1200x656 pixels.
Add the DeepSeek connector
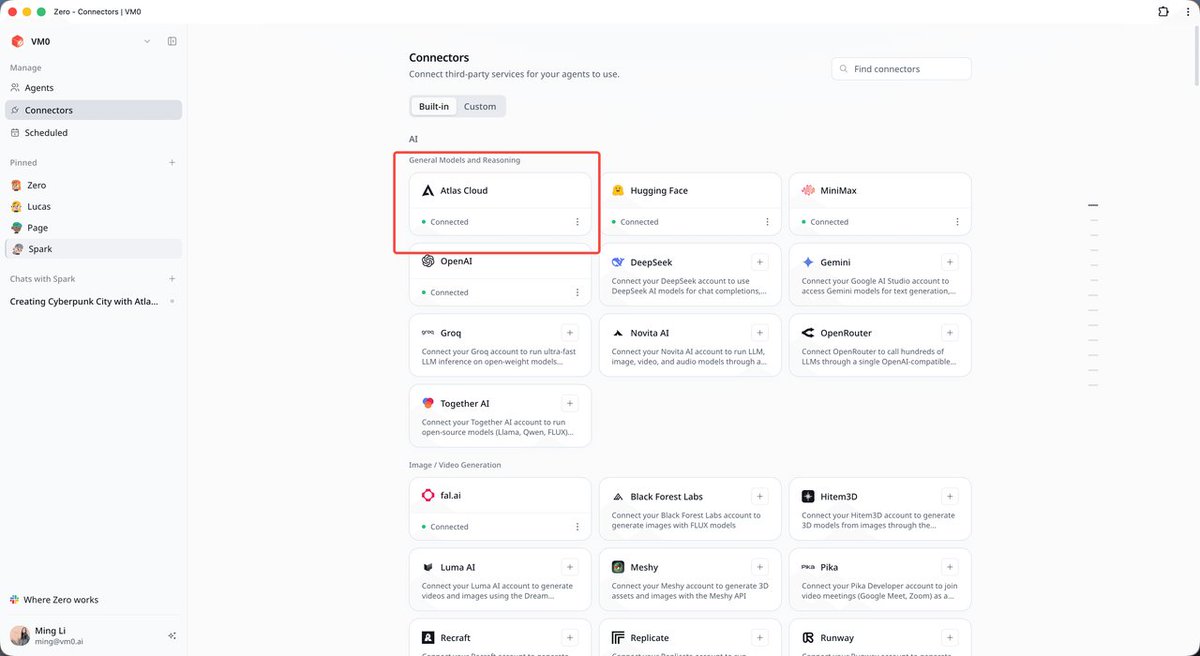(x=760, y=262)
